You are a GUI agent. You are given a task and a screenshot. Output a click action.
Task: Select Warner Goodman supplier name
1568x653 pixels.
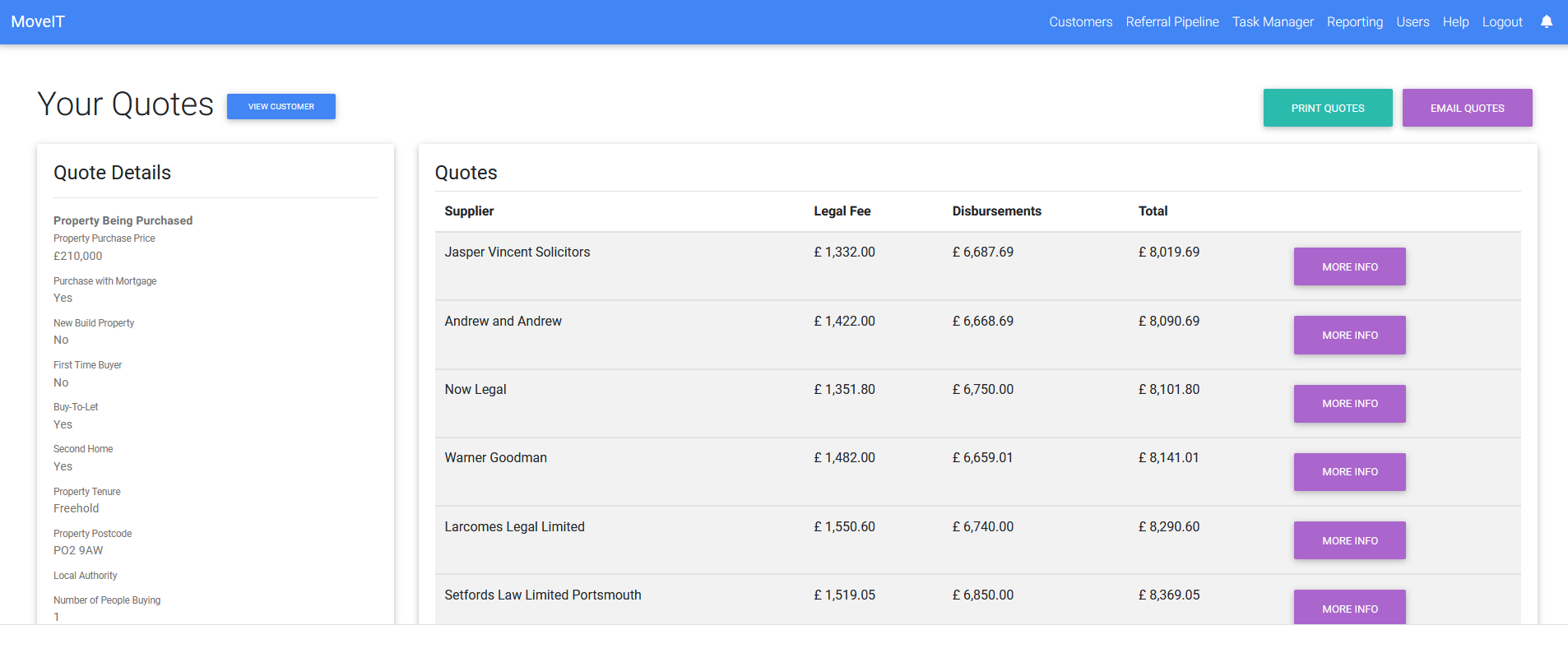point(495,458)
